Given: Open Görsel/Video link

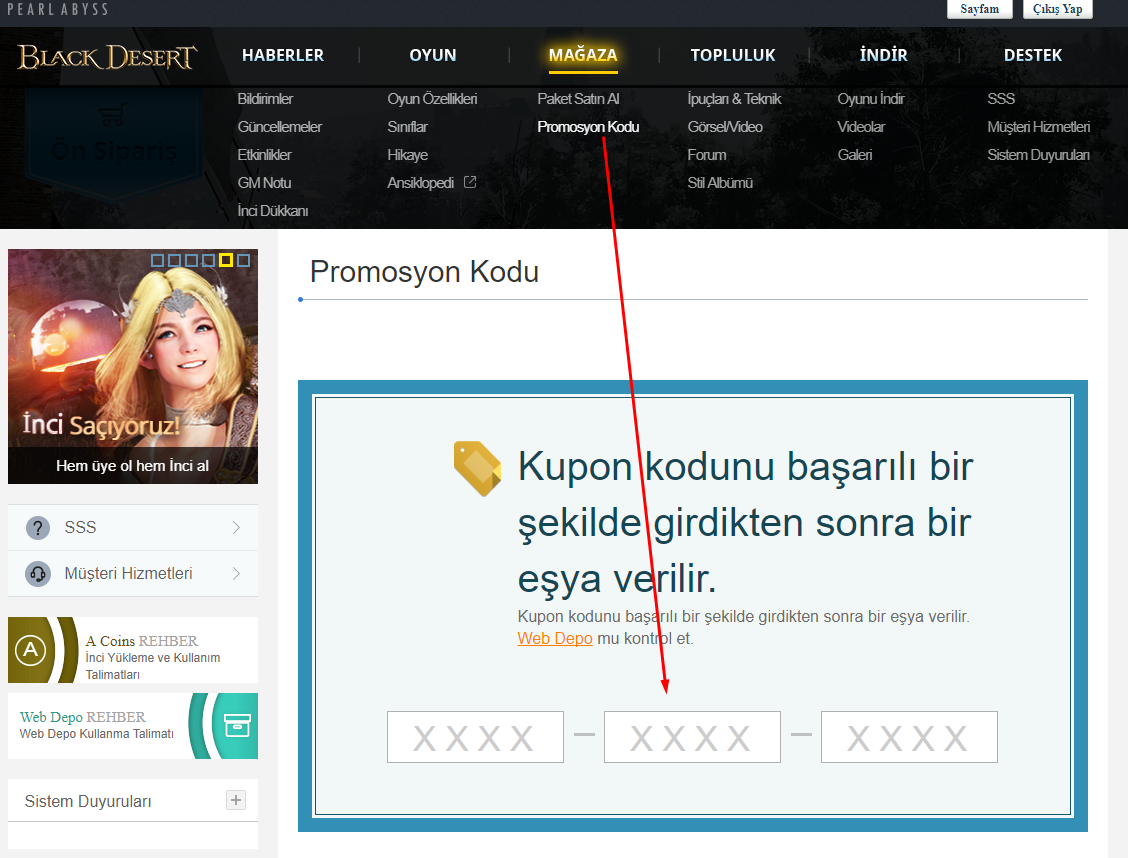Looking at the screenshot, I should pos(724,127).
